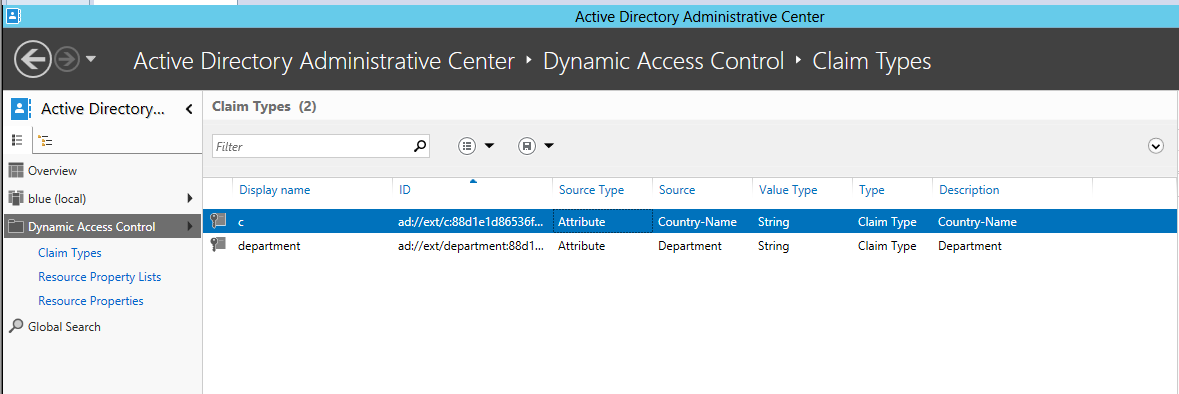The image size is (1179, 394).
Task: Click the claim icon for row c
Action: [218, 221]
